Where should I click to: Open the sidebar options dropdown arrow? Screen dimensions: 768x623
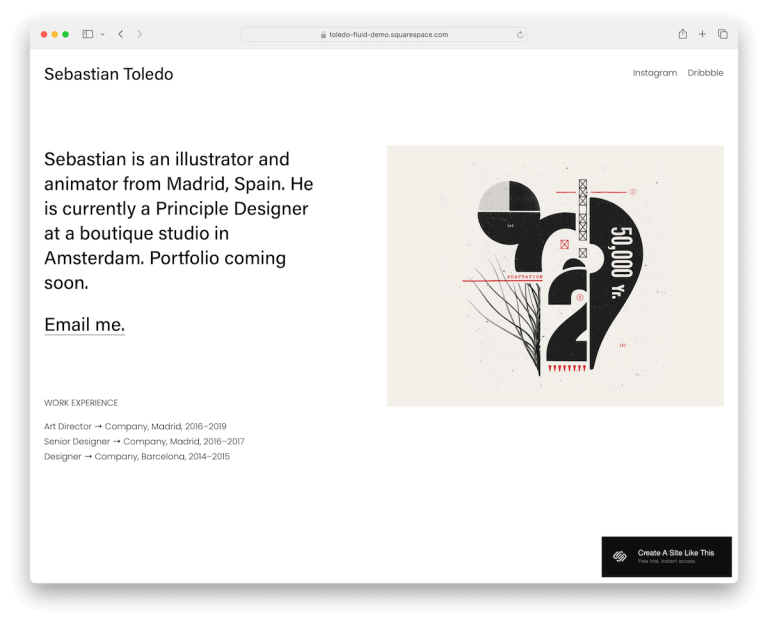point(102,34)
